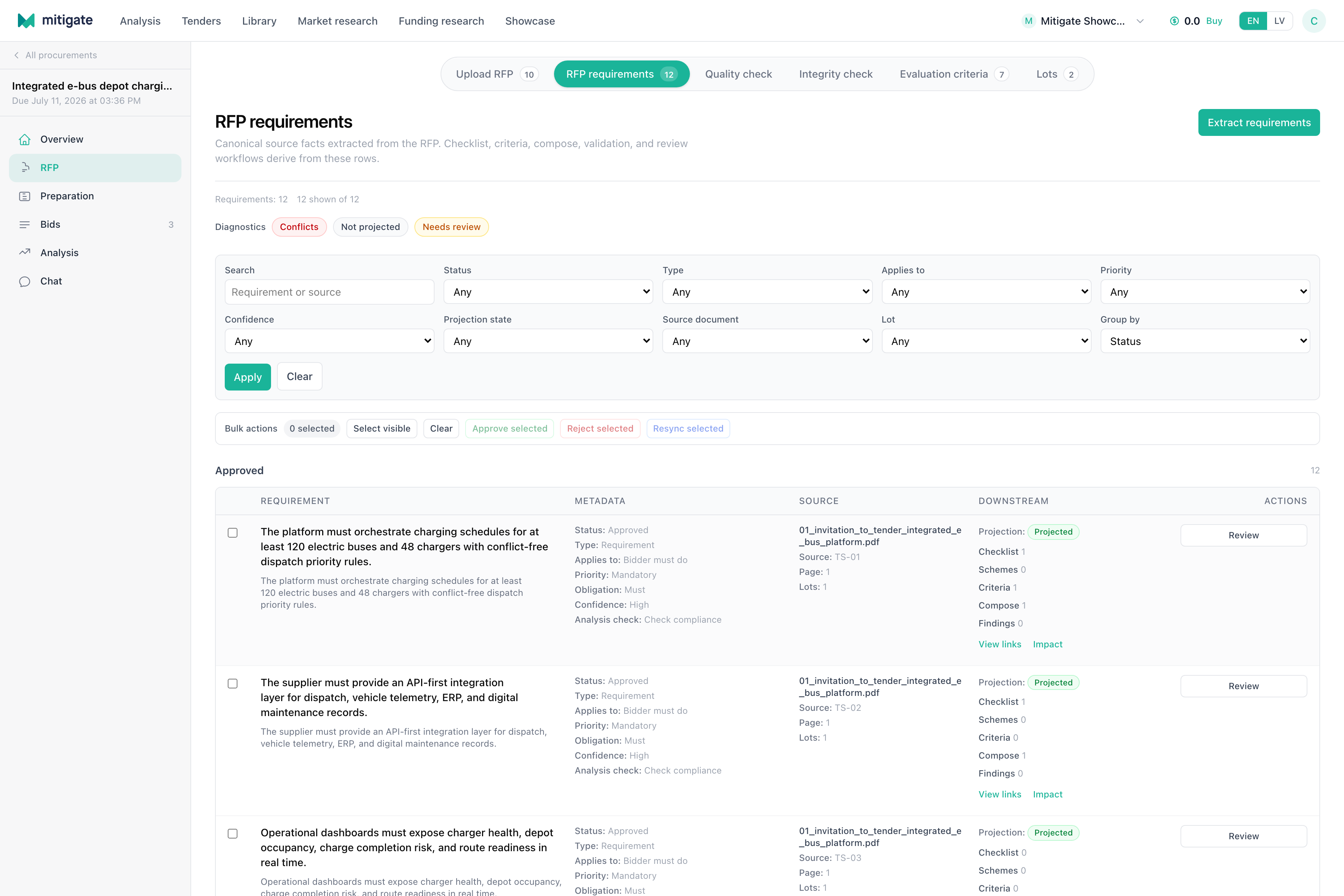Click the Mitigate logo icon
Screen dimensions: 1344x896
[x=26, y=21]
